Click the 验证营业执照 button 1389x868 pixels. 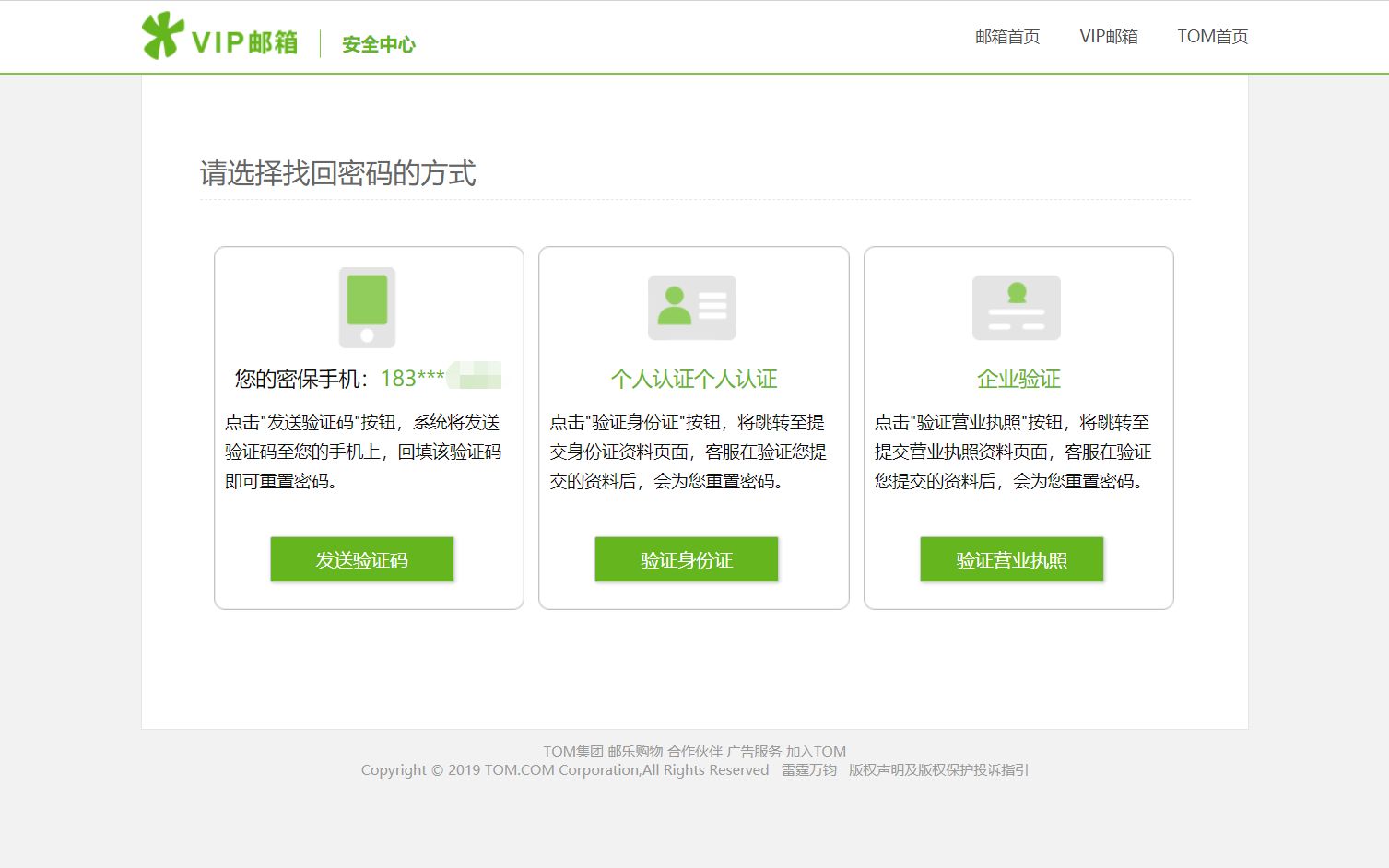[1012, 559]
